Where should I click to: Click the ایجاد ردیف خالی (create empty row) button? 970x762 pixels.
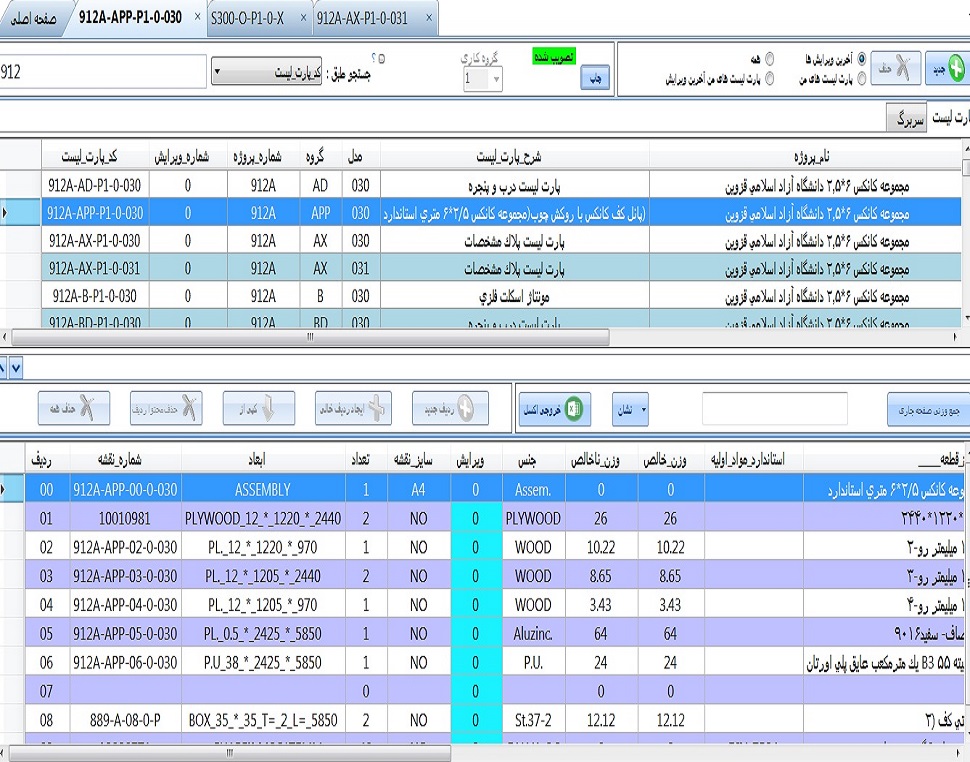[353, 408]
